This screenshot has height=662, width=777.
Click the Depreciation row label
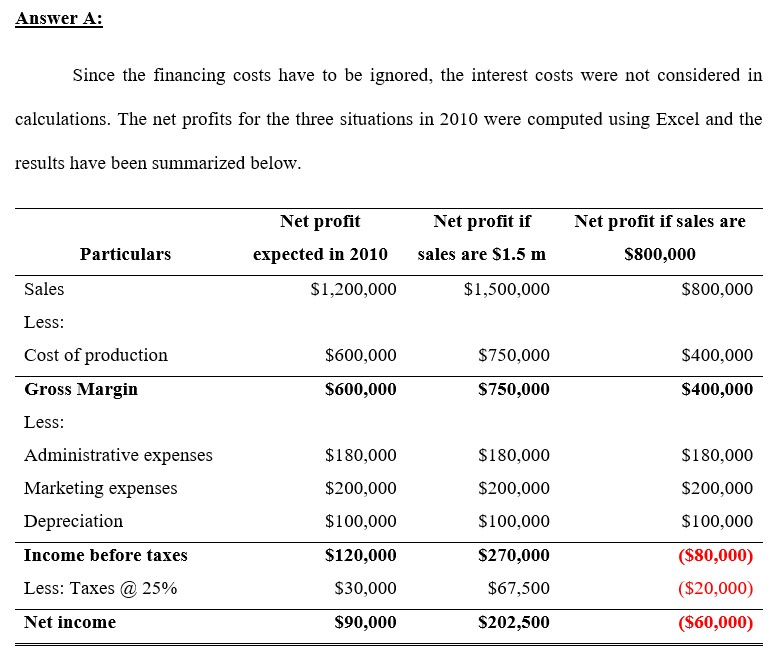(73, 521)
